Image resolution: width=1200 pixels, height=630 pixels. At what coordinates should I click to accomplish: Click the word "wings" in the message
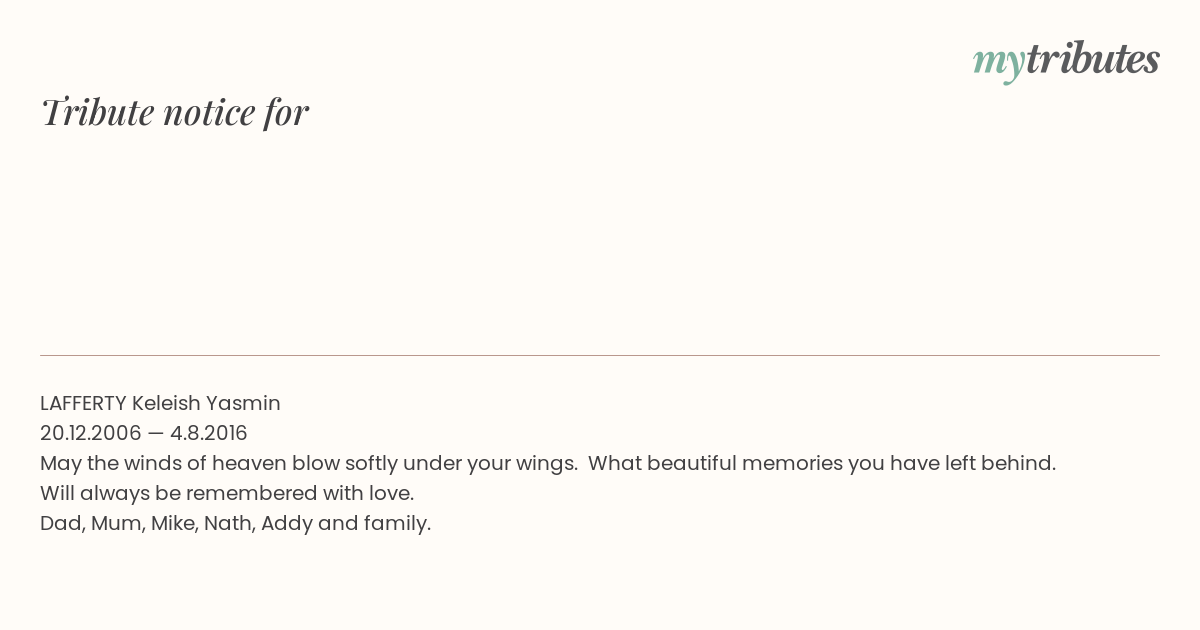(548, 466)
